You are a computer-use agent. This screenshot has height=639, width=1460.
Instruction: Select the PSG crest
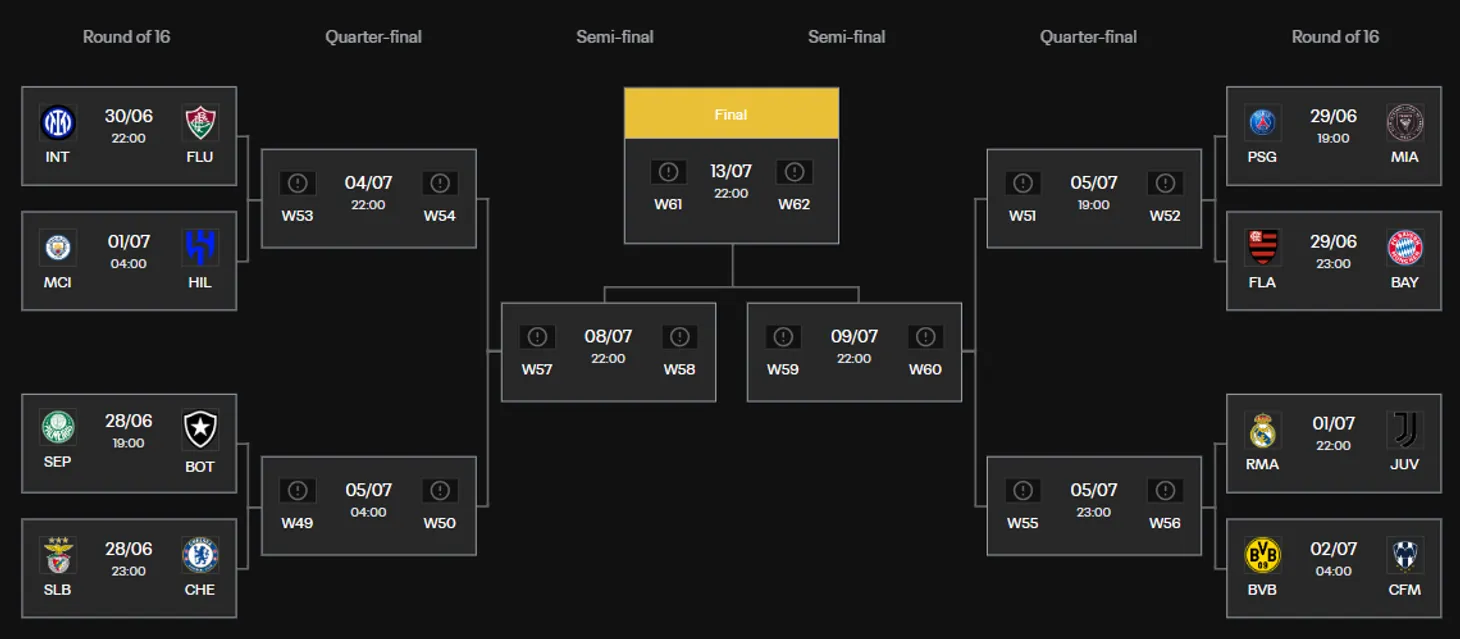click(1262, 123)
